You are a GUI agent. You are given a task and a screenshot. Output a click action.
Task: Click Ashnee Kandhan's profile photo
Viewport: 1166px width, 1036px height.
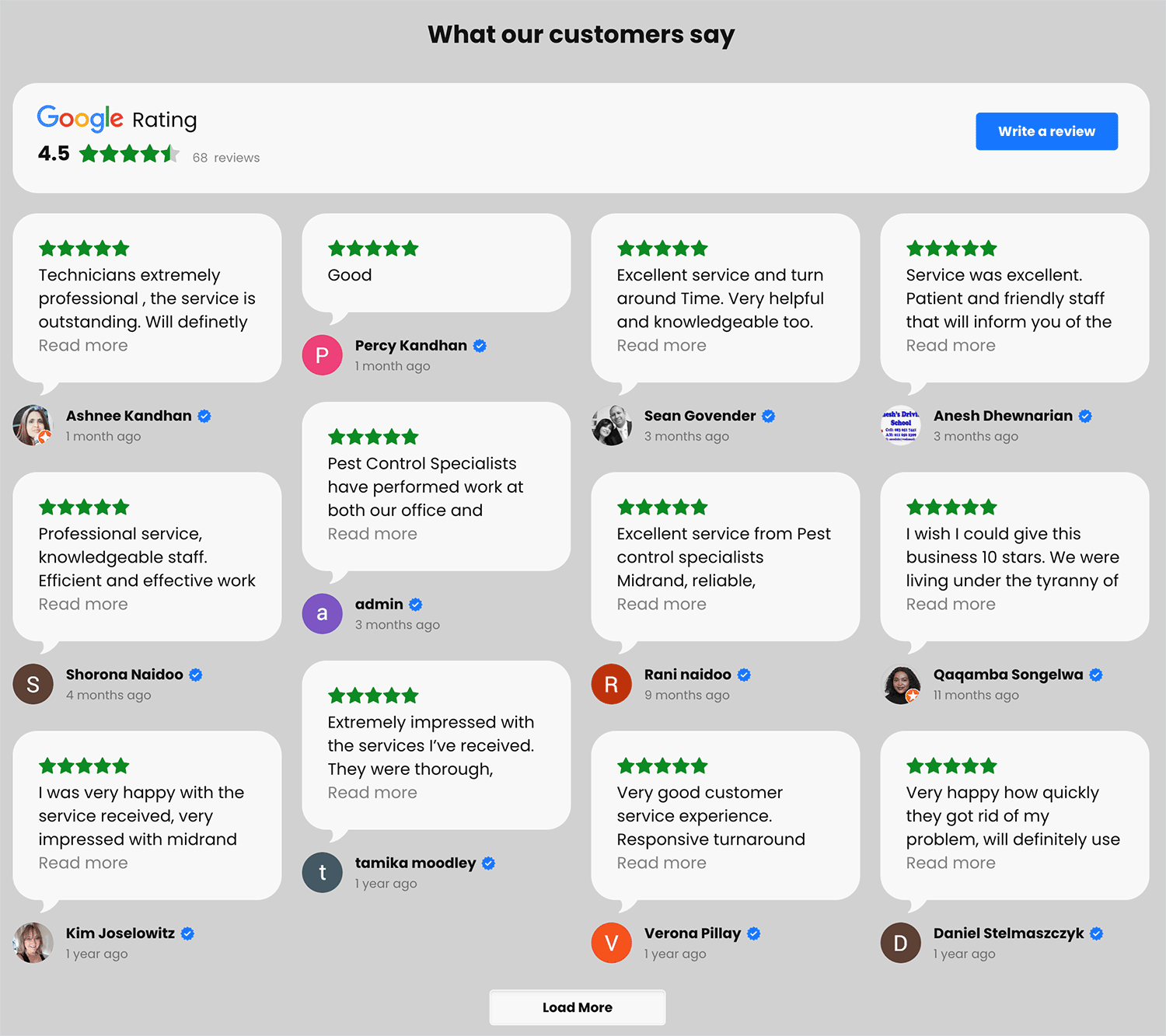[33, 425]
